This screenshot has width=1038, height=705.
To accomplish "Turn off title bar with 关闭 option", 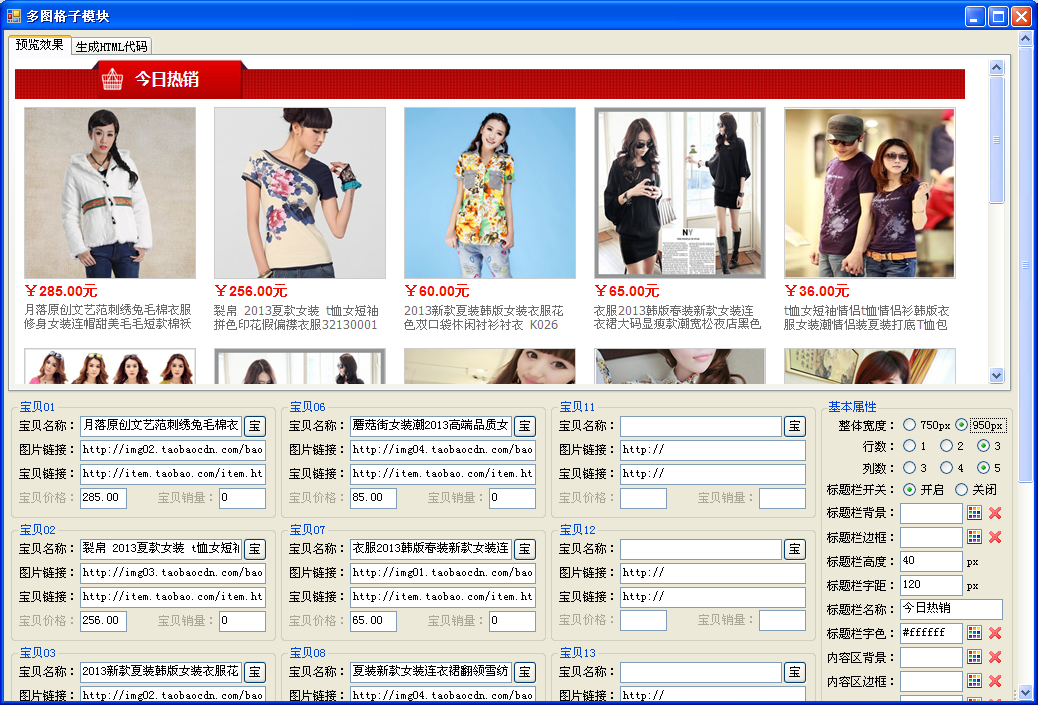I will (x=962, y=490).
